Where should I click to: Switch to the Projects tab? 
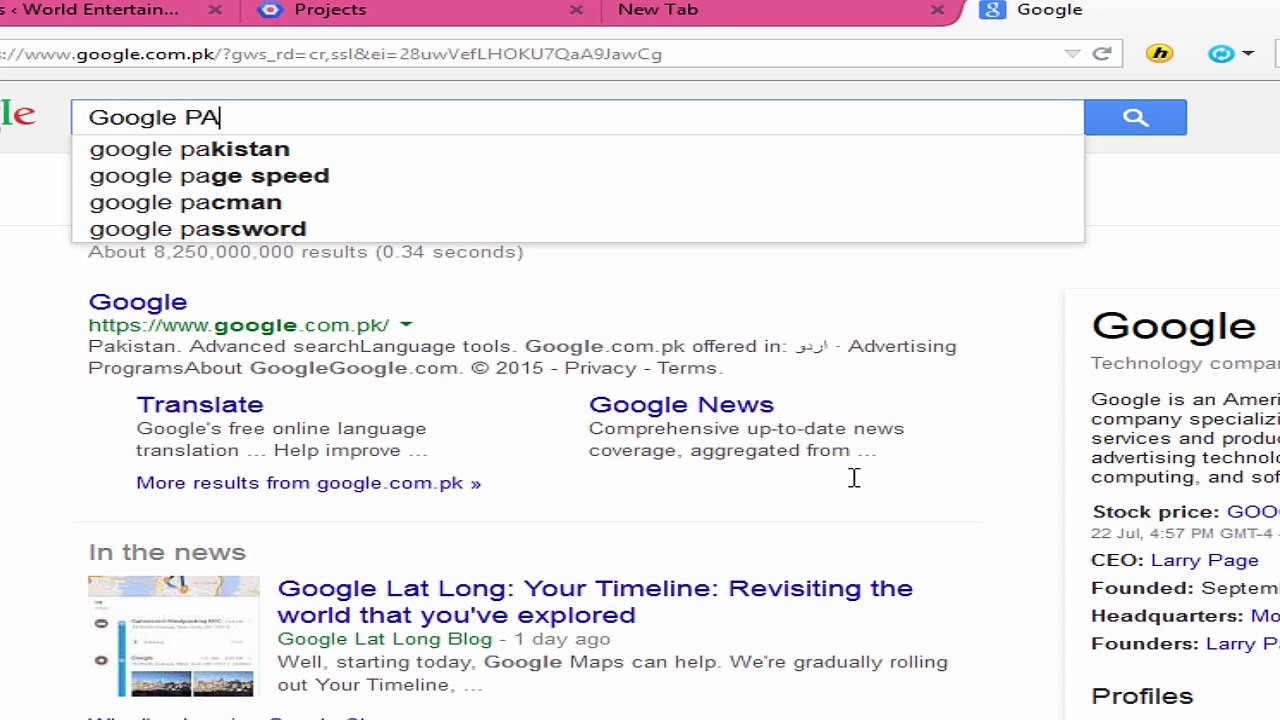(420, 10)
